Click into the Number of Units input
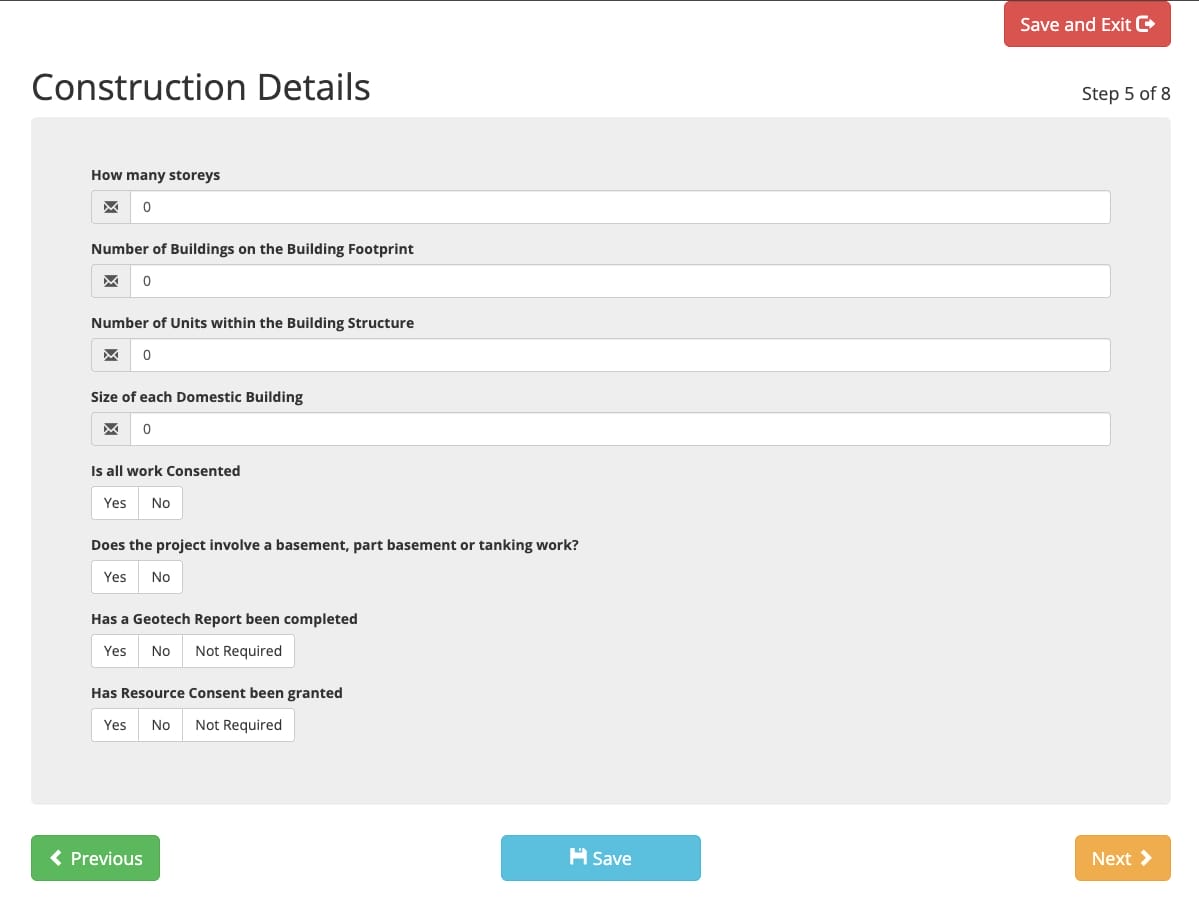Screen dimensions: 1199x902 [620, 355]
